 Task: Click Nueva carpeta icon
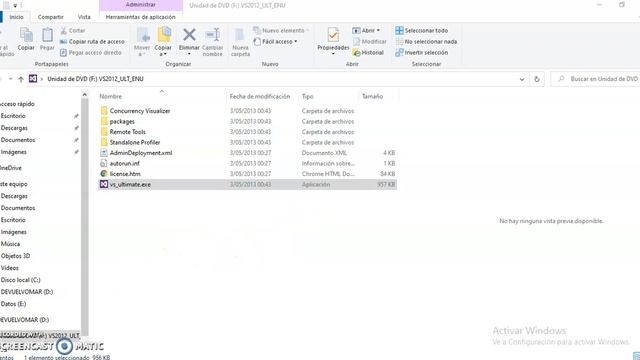click(240, 35)
